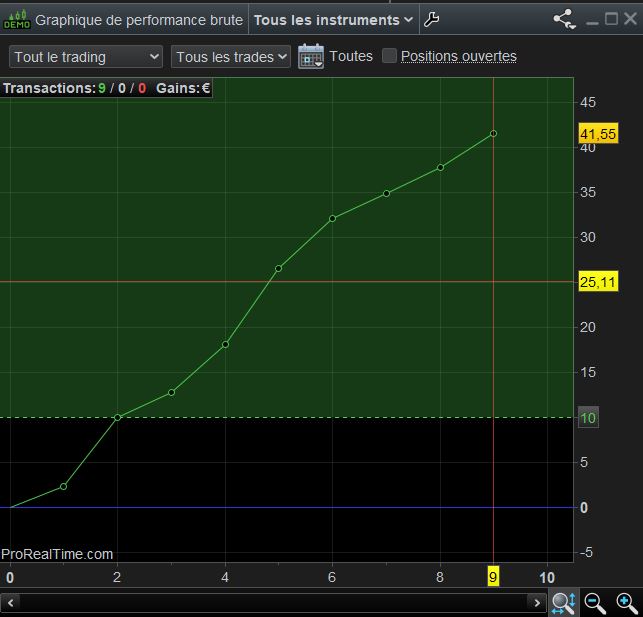
Task: Click the zoom out magnifier
Action: 595,602
